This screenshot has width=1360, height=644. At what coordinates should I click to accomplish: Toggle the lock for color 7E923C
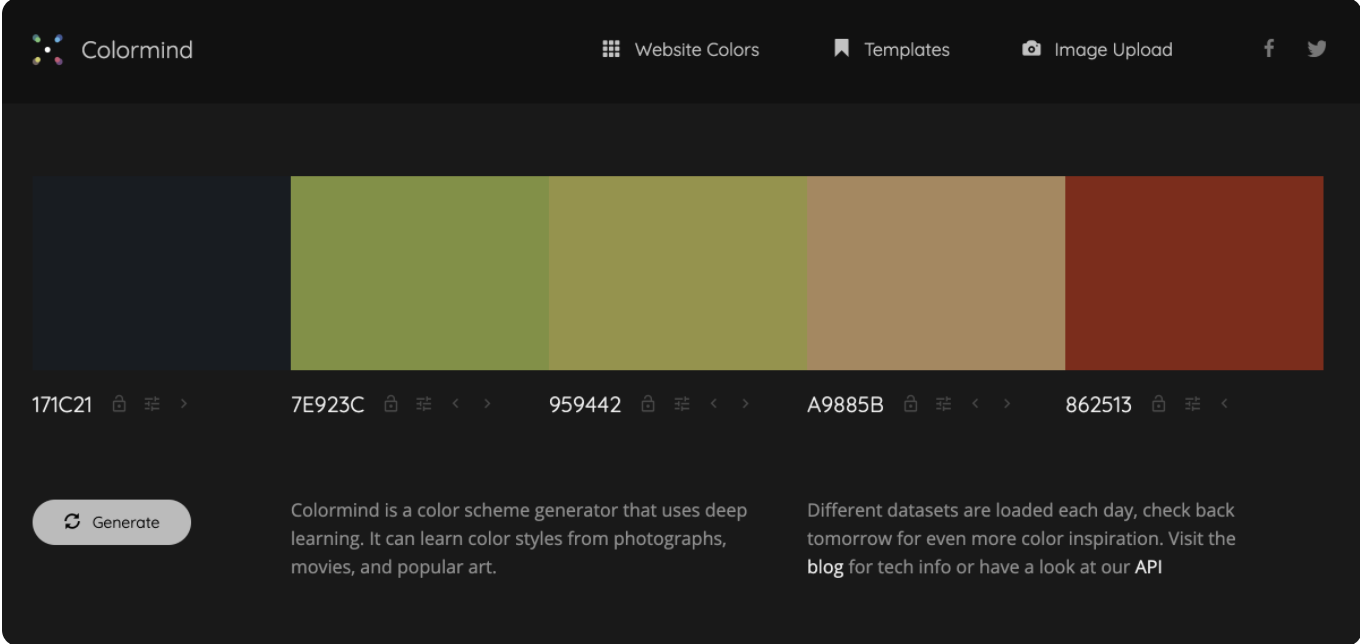(391, 404)
